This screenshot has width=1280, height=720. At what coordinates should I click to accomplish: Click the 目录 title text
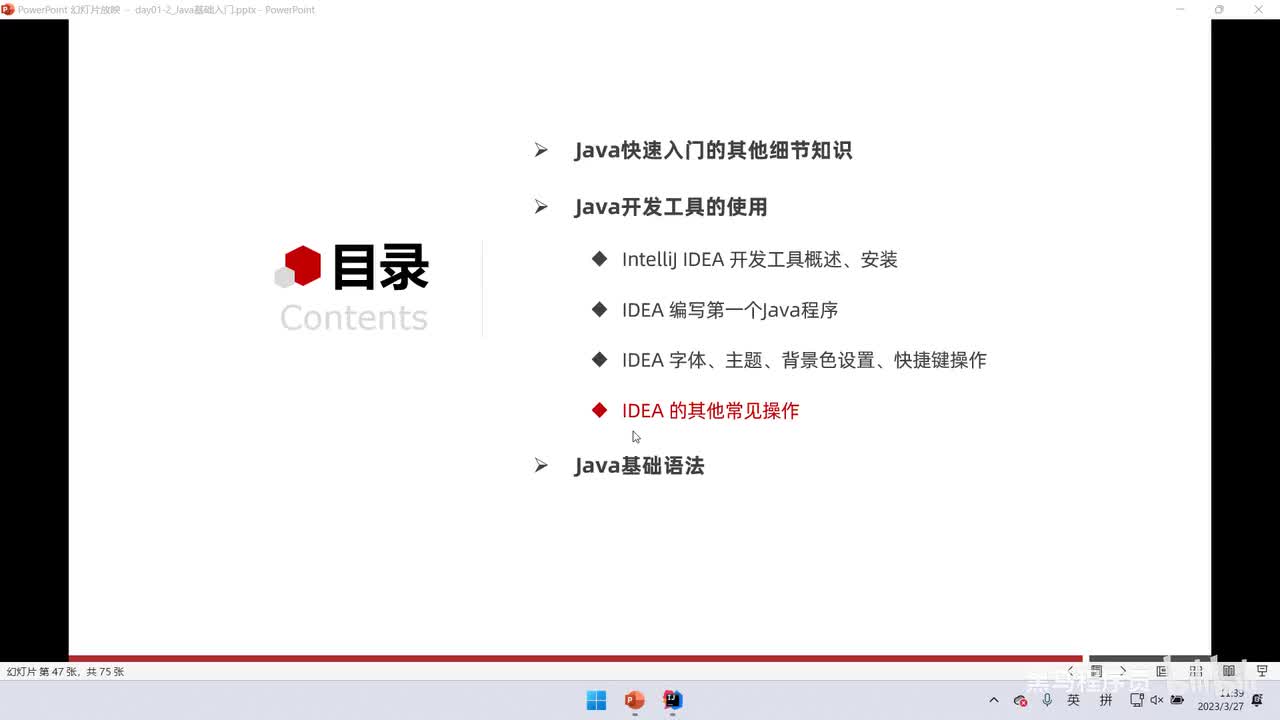[381, 267]
